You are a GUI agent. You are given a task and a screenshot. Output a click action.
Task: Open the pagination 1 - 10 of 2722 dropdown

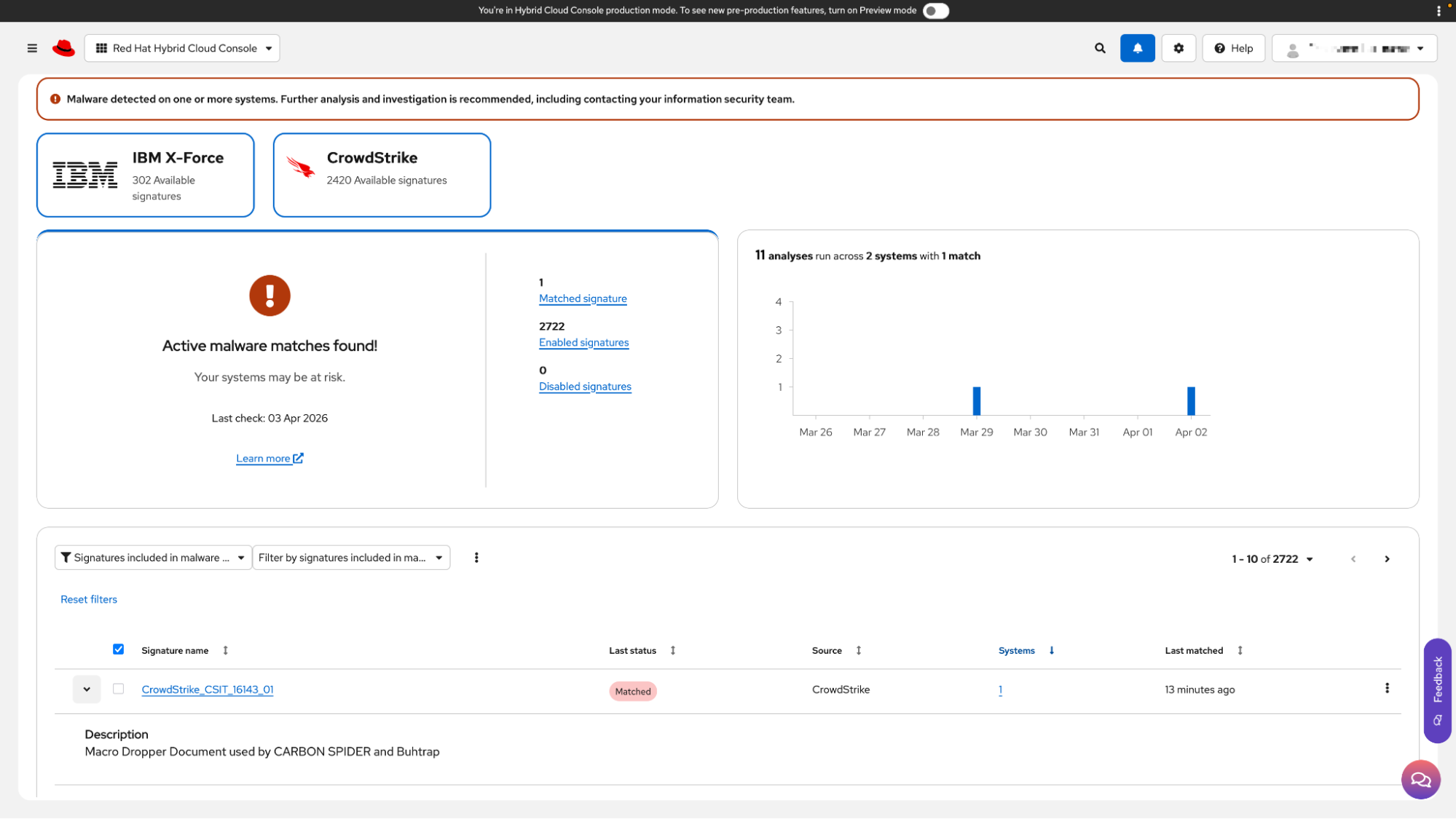1272,559
